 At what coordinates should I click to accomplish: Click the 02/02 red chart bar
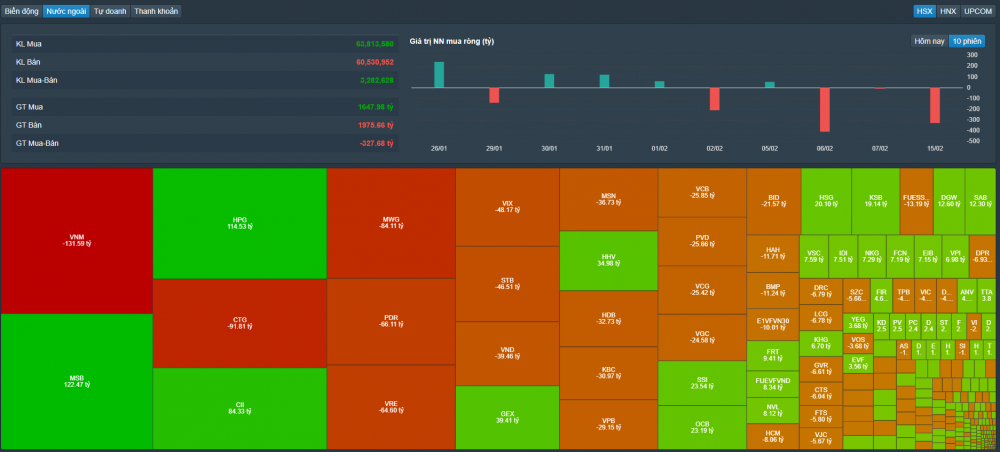[714, 99]
